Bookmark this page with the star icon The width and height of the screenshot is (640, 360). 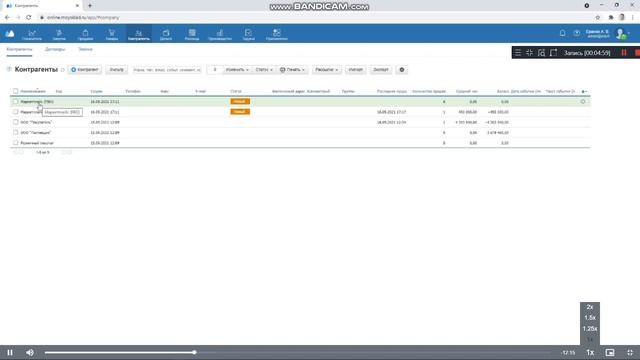[598, 18]
